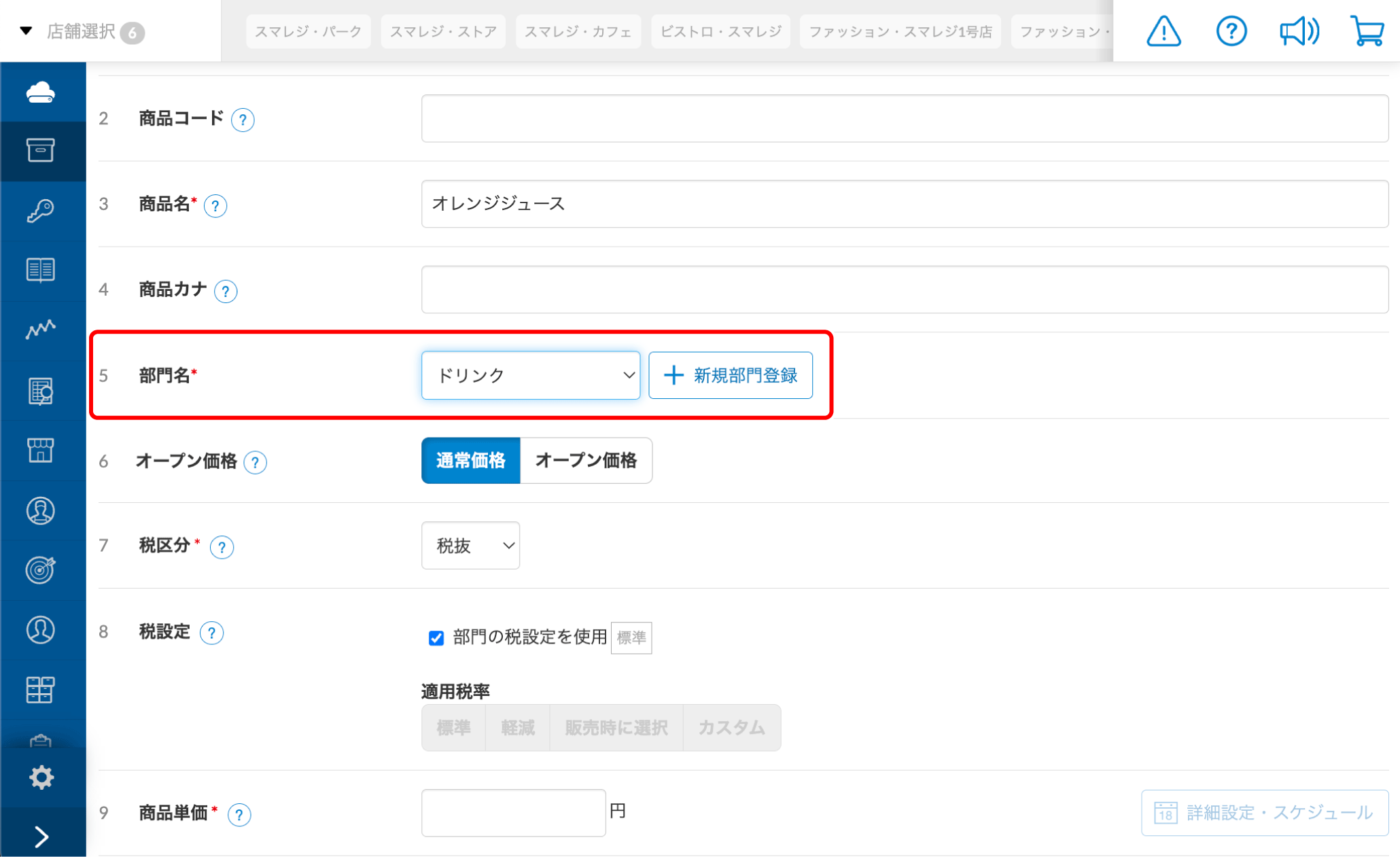Click the warning alert icon in header
Viewport: 1400px width, 857px height.
(x=1163, y=31)
